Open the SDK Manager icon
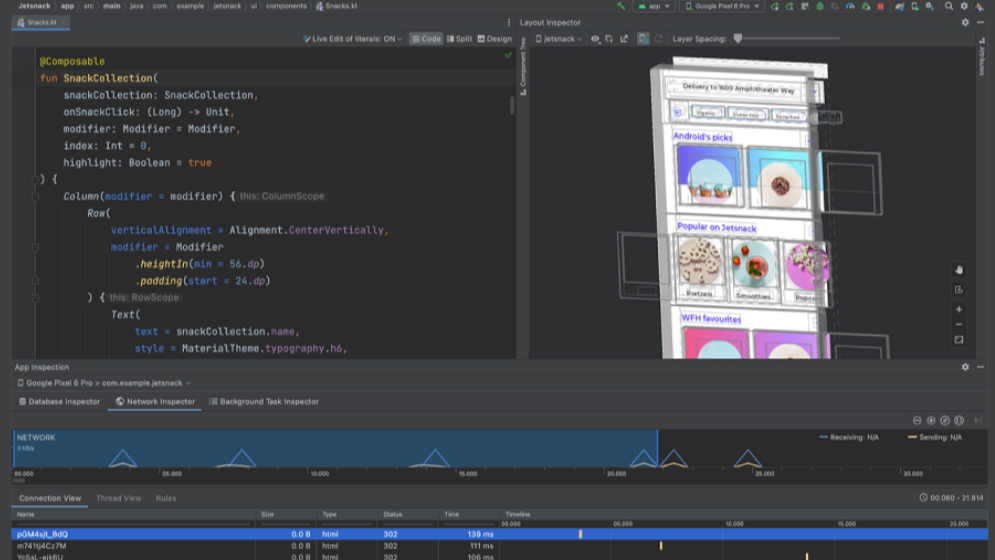This screenshot has height=560, width=995. tap(930, 6)
